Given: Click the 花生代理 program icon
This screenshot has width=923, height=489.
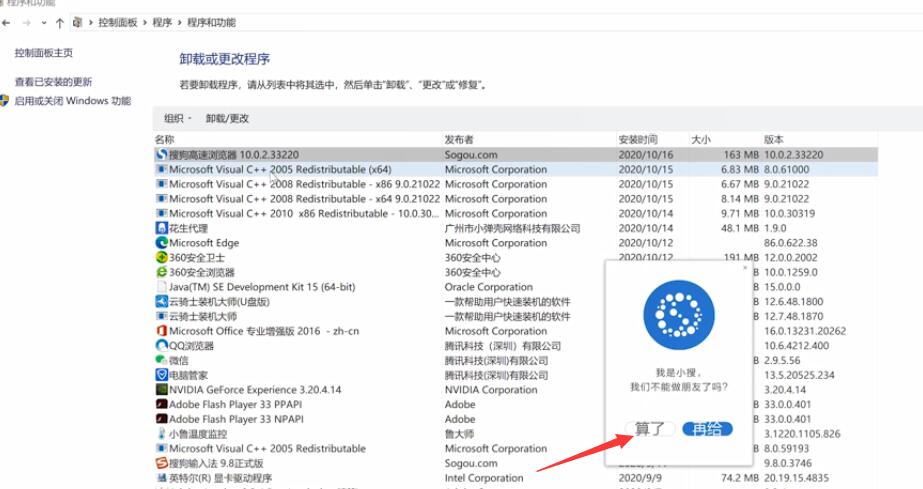Looking at the screenshot, I should click(x=161, y=228).
